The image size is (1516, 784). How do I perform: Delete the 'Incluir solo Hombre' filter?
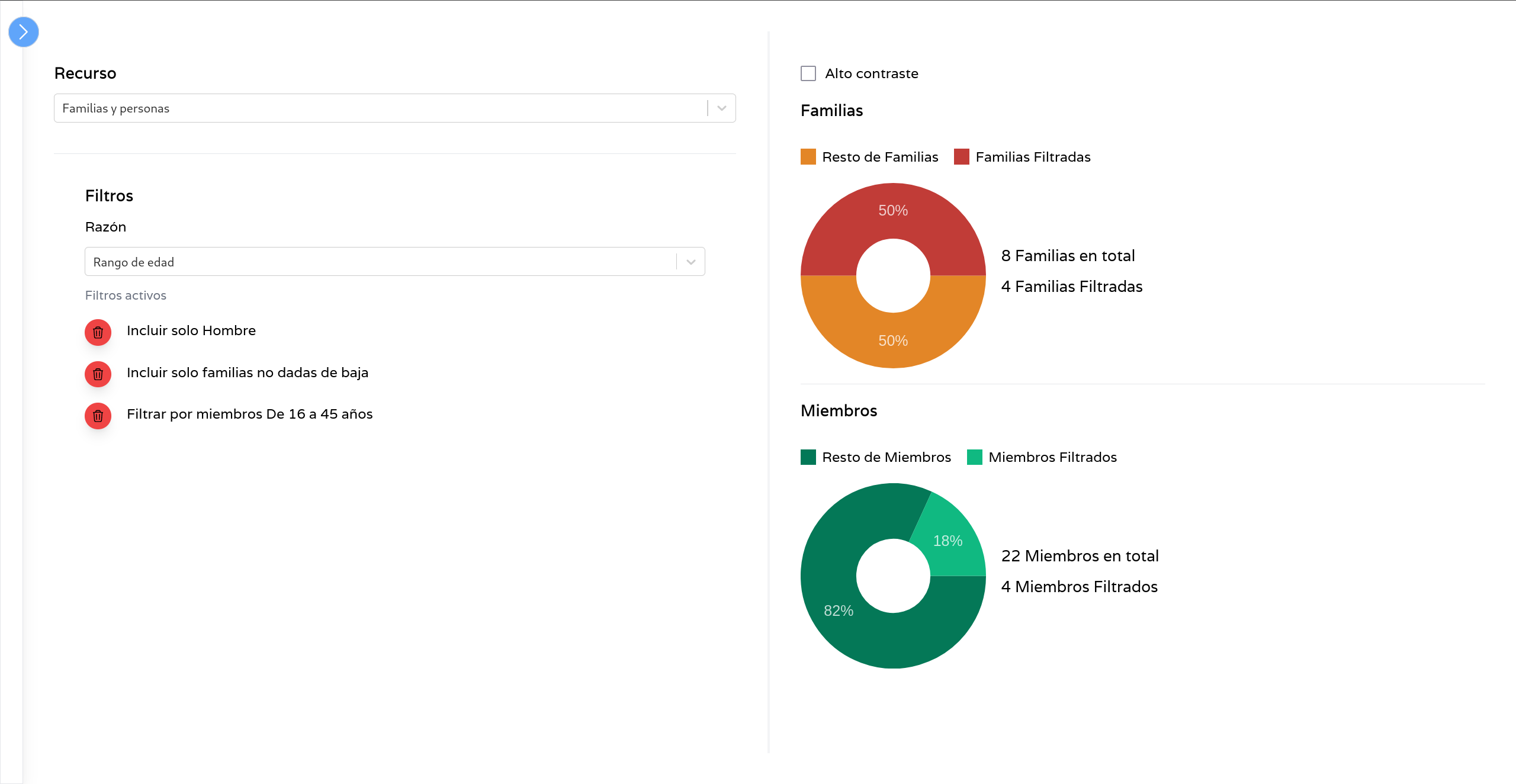point(98,333)
